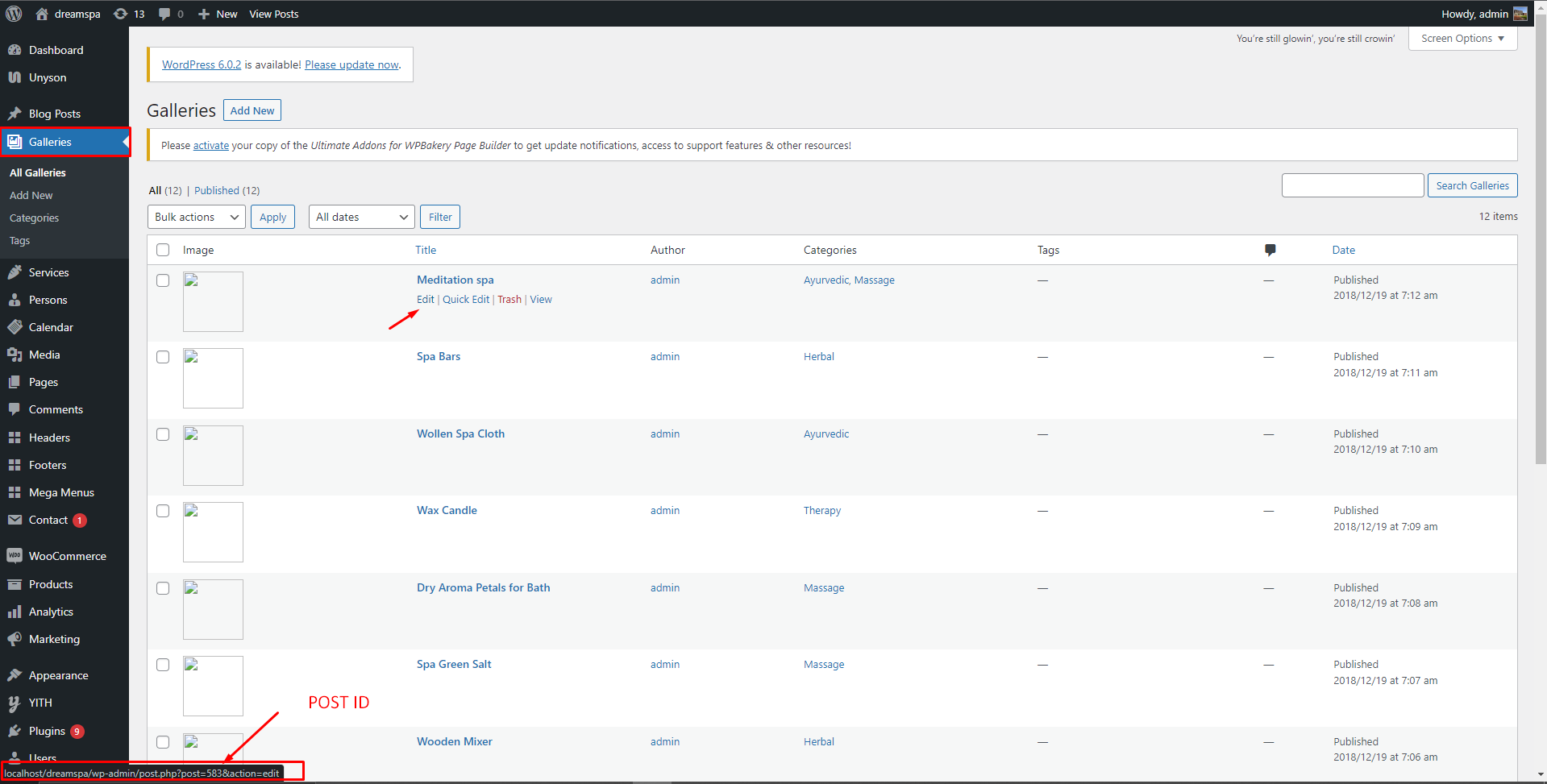Click the WordPress logo icon

[14, 14]
